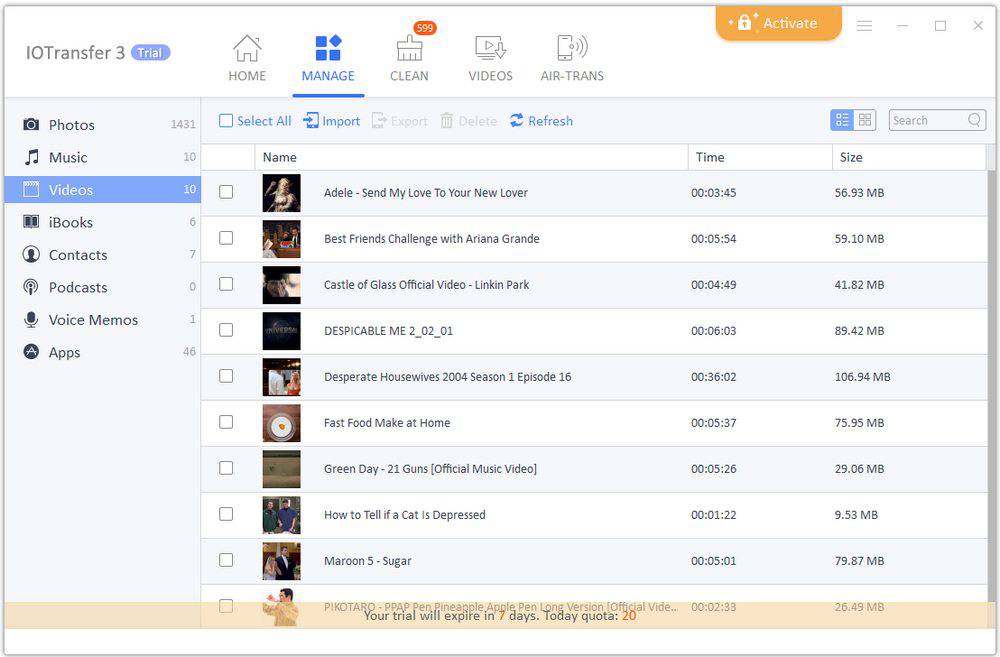This screenshot has height=657, width=1000.
Task: Open Contacts in the sidebar
Action: tap(103, 255)
